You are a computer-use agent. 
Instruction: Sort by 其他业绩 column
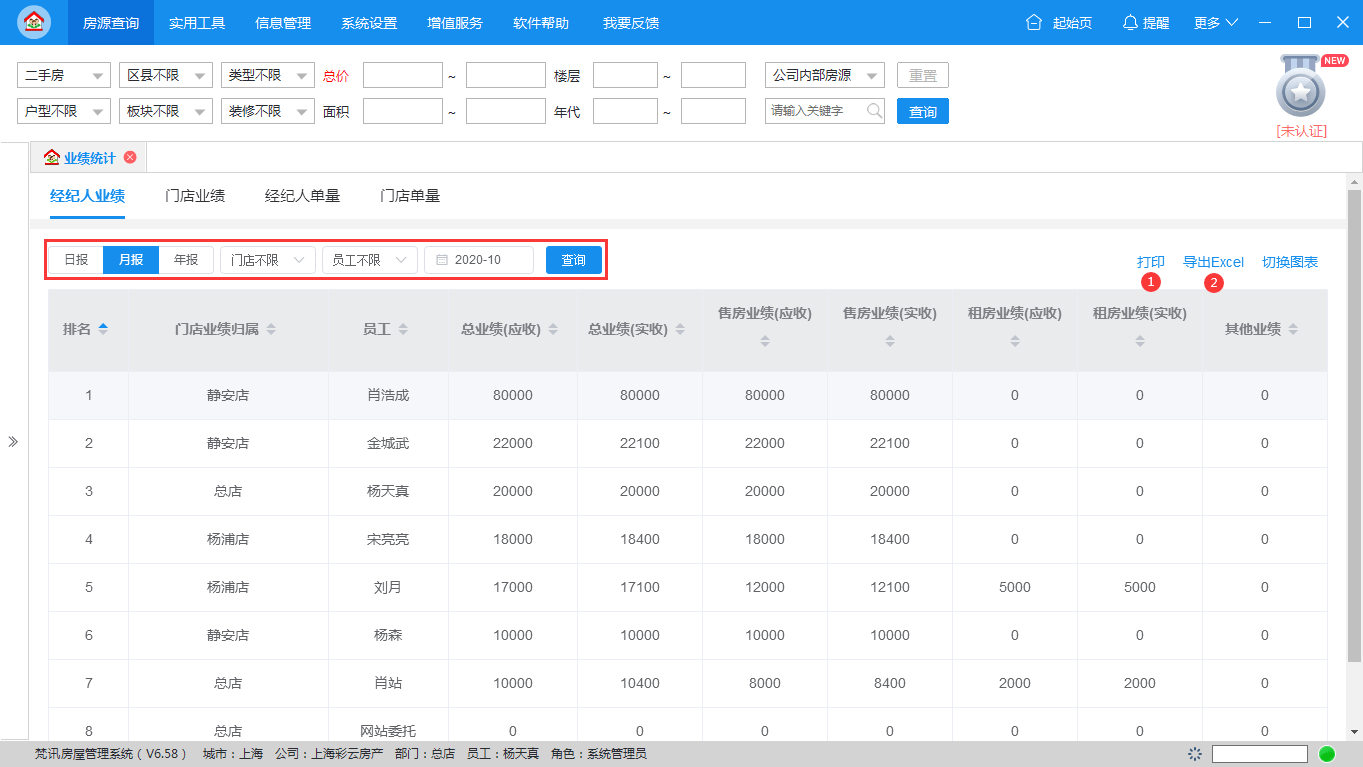pos(1293,329)
